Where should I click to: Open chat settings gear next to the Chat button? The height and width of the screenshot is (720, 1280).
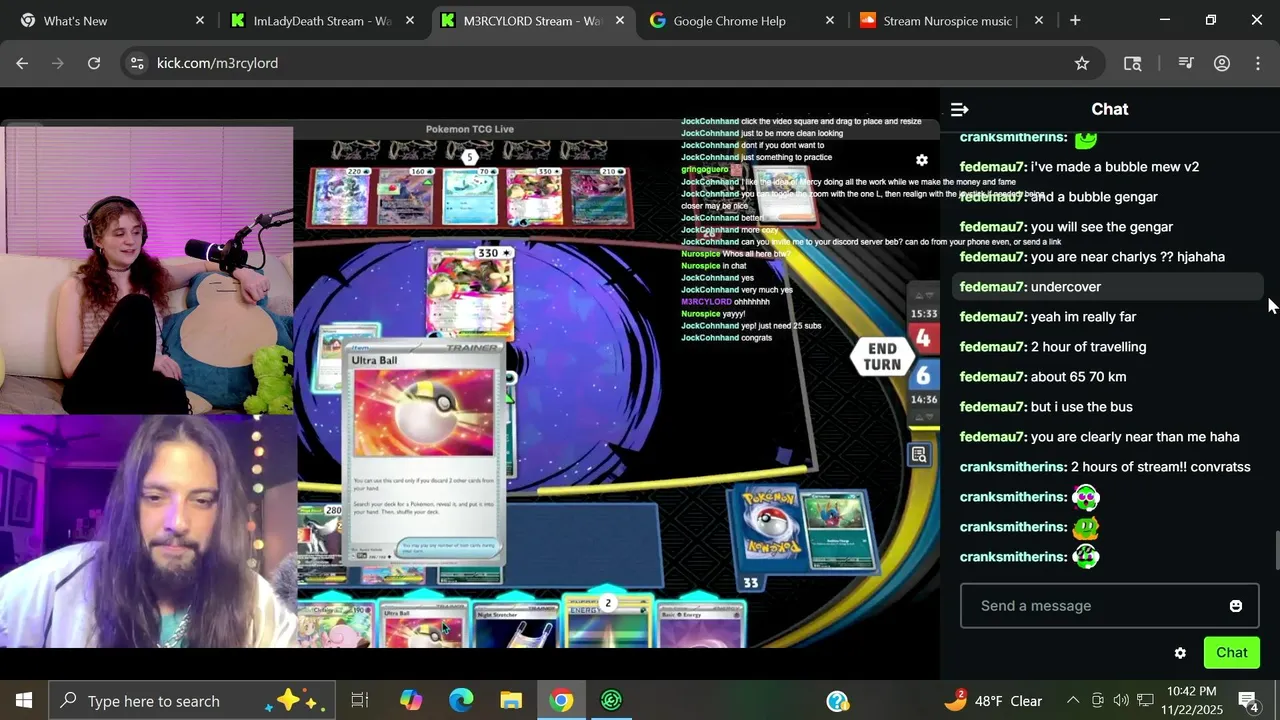pos(1180,653)
